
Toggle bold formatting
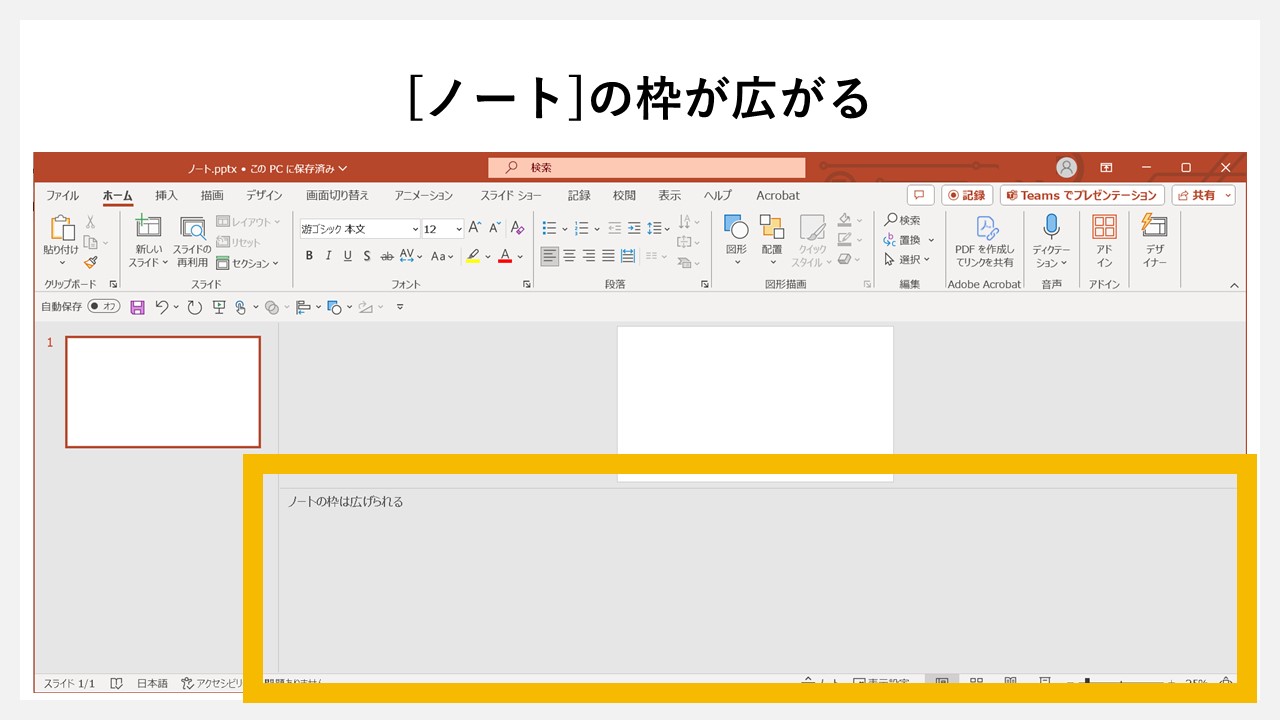coord(309,256)
